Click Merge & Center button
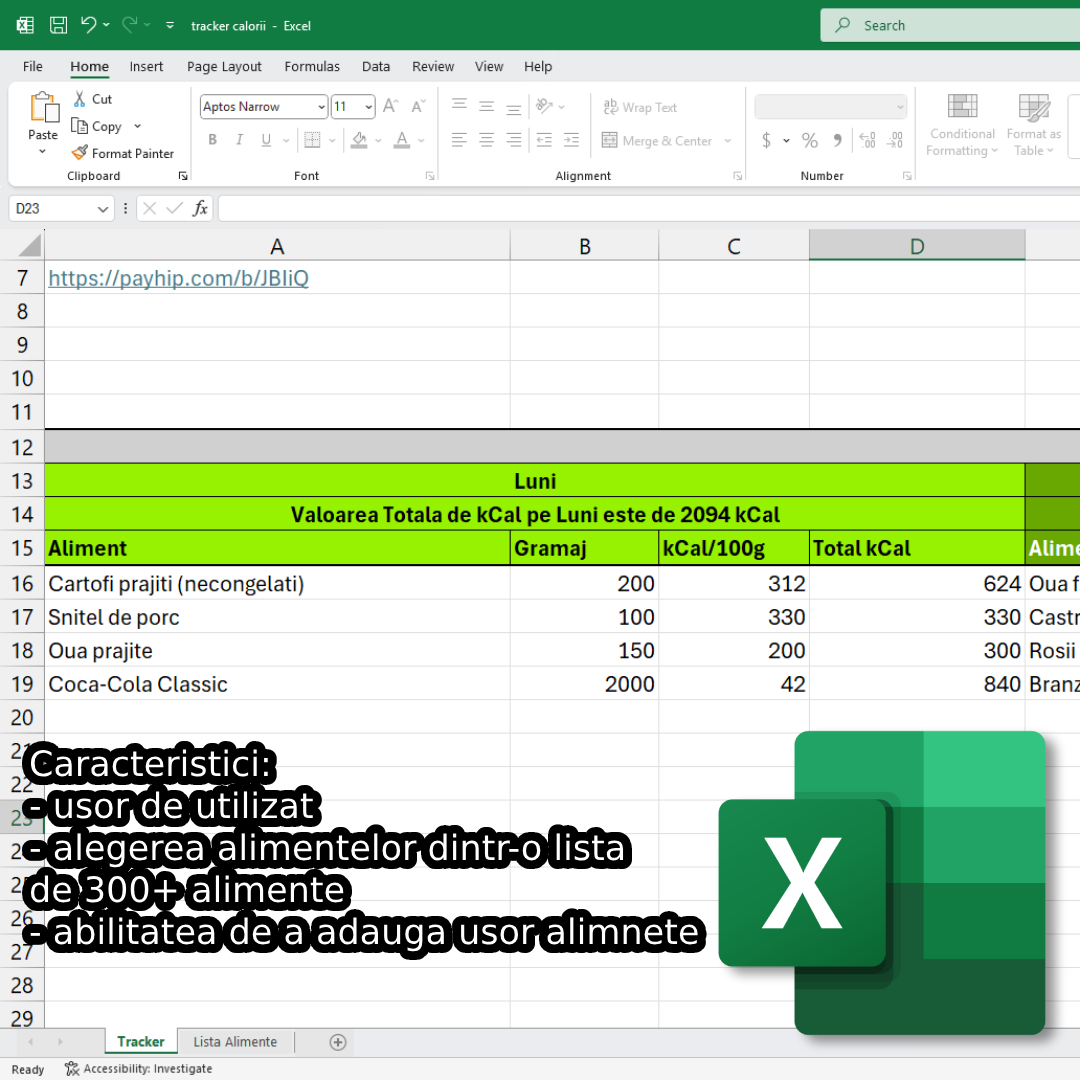 point(657,141)
